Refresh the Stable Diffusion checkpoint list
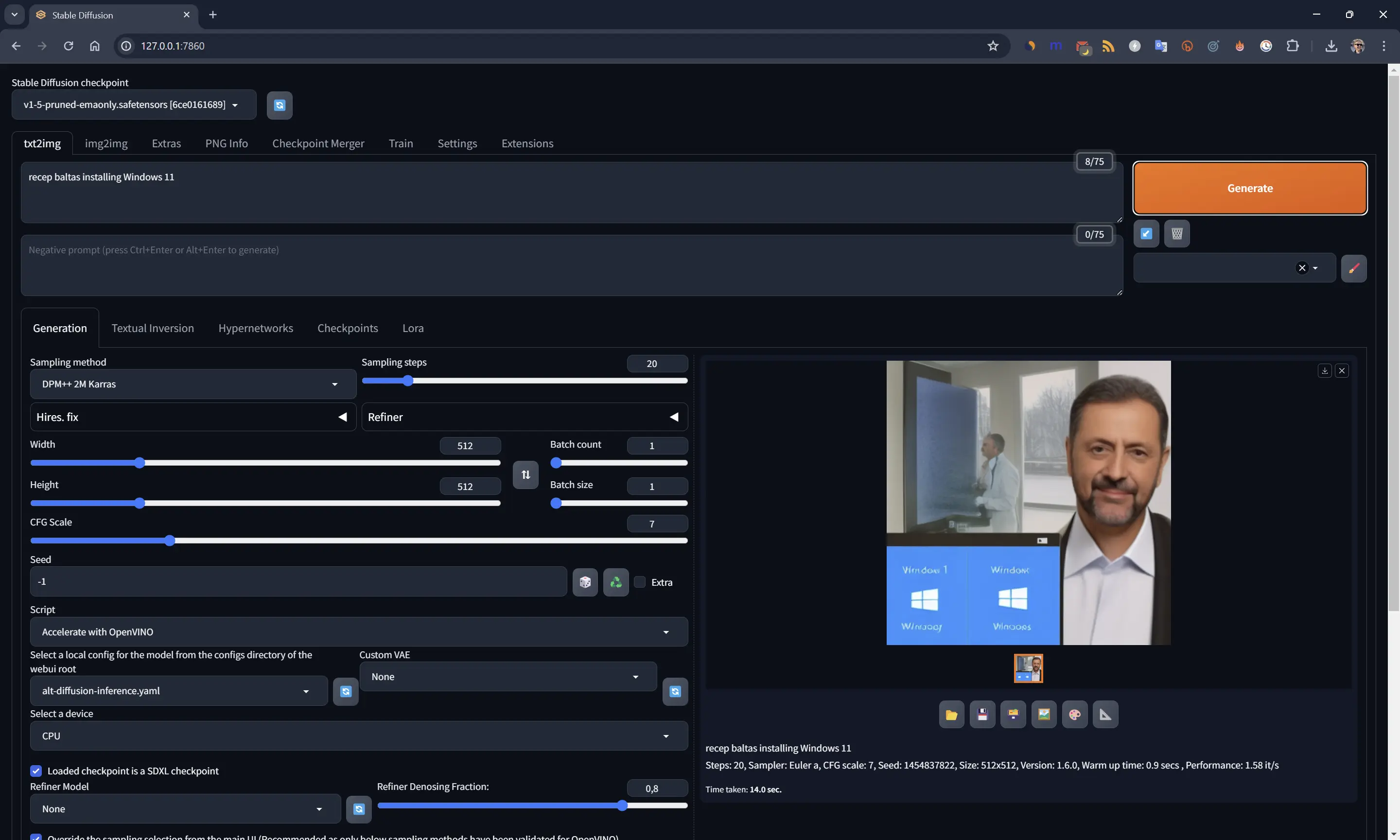 click(280, 105)
